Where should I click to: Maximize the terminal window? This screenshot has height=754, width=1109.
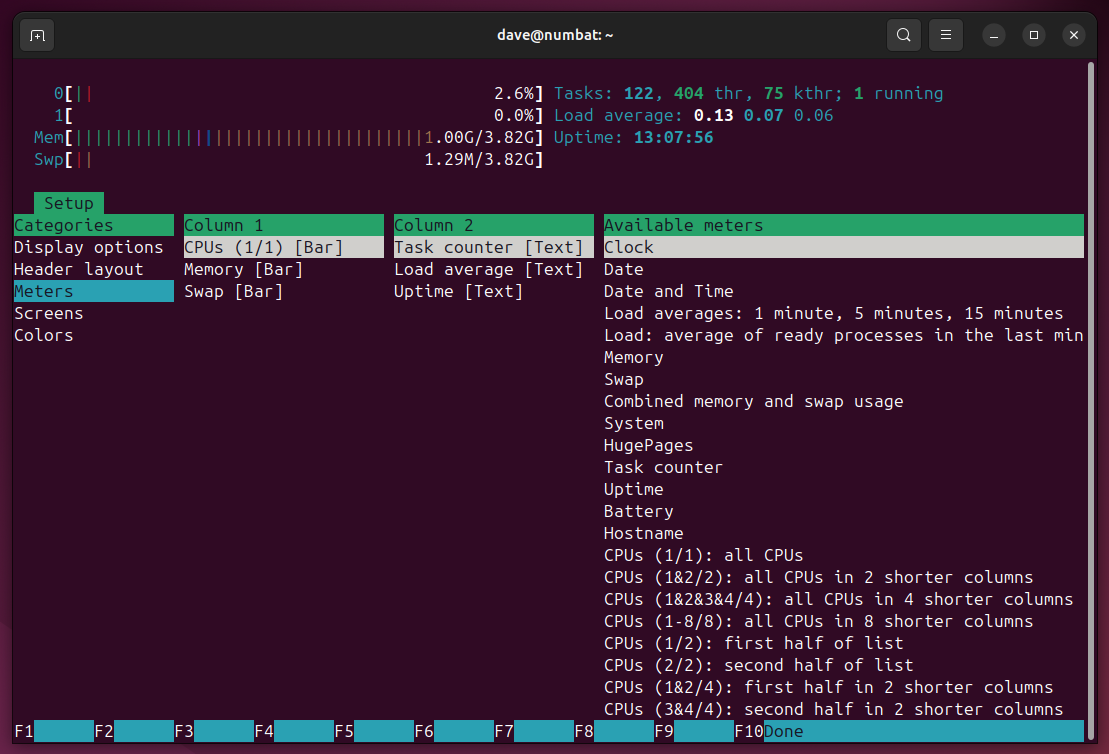pos(1034,35)
